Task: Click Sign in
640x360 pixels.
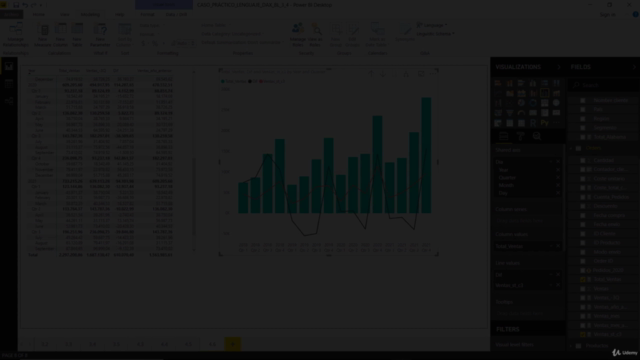Action: click(x=608, y=15)
